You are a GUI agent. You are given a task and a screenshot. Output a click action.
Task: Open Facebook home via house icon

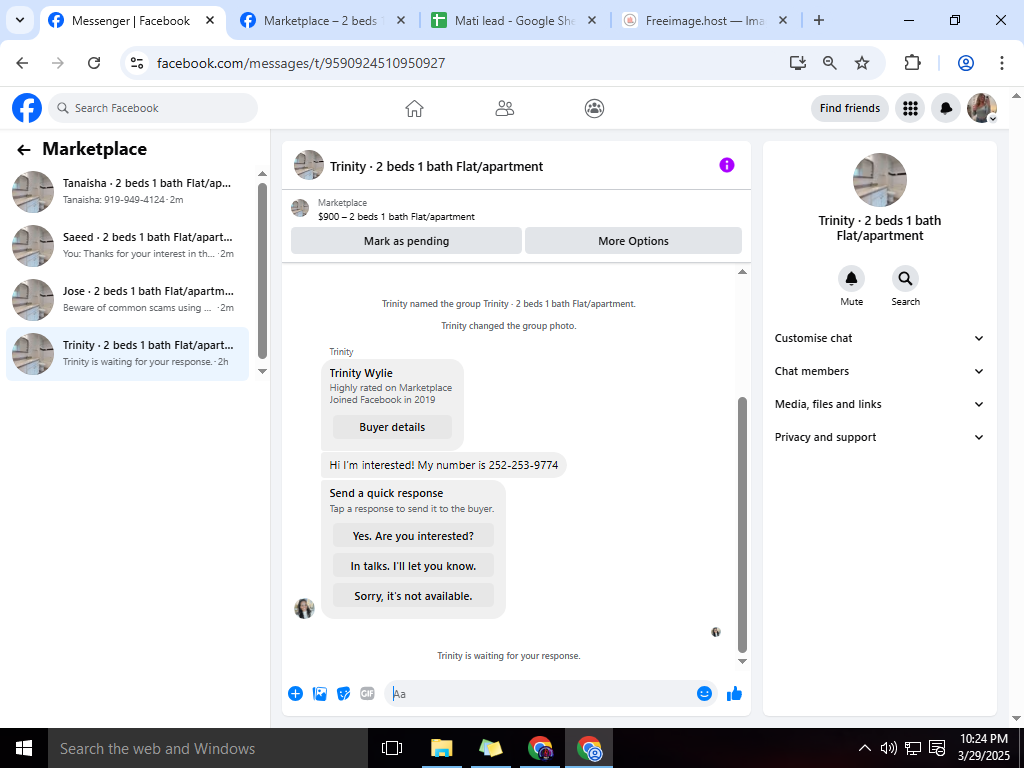pyautogui.click(x=414, y=108)
